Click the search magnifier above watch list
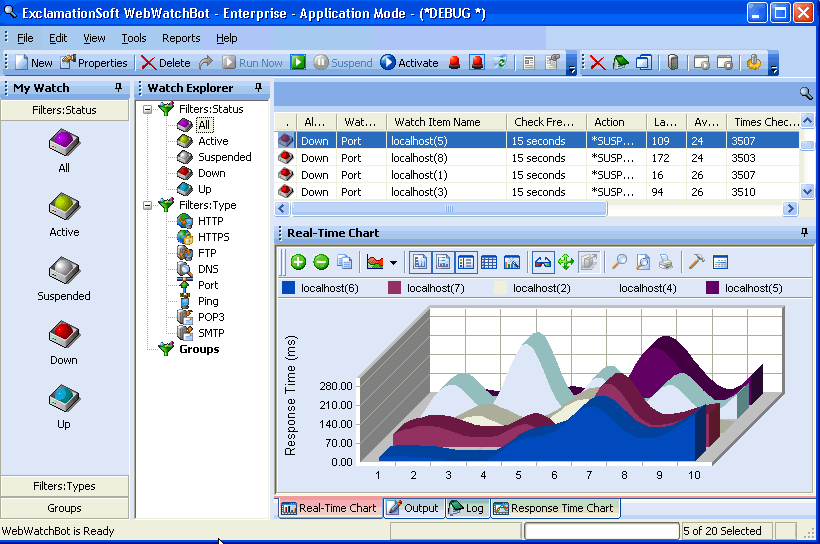 coord(806,94)
